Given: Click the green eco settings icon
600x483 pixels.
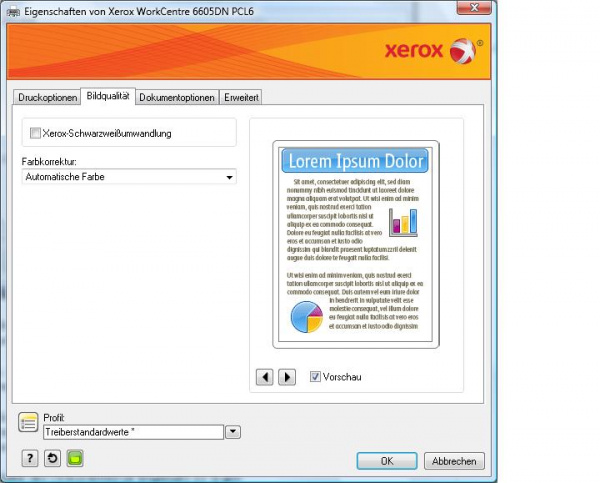Looking at the screenshot, I should (74, 458).
